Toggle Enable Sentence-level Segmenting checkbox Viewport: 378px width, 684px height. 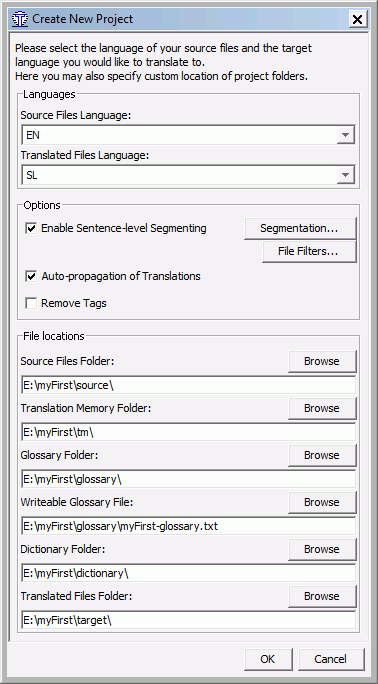coord(31,228)
